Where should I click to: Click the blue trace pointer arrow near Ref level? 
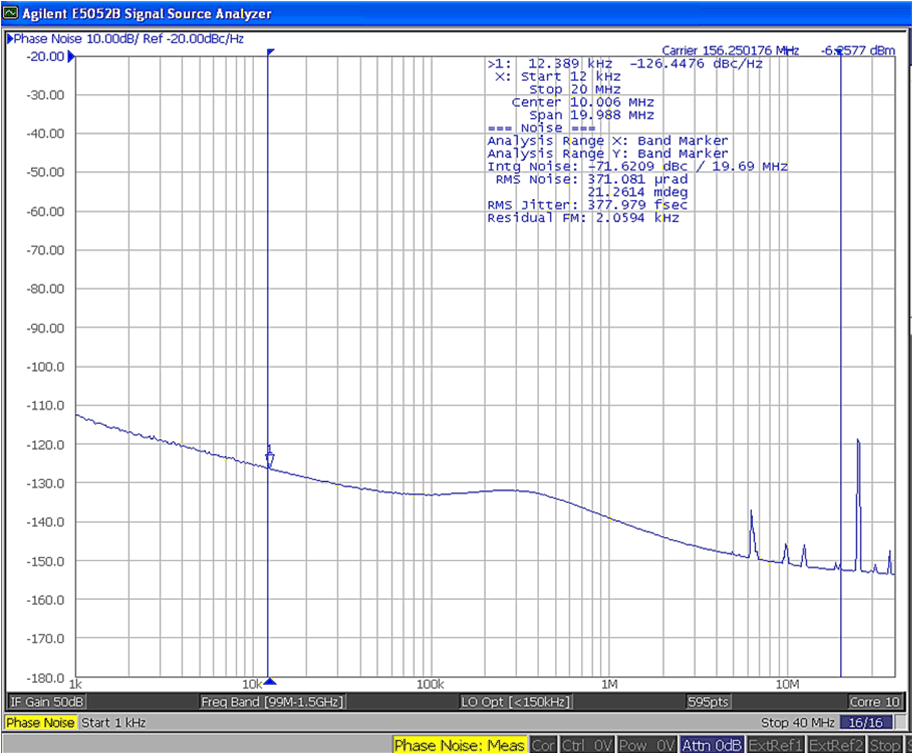[70, 57]
